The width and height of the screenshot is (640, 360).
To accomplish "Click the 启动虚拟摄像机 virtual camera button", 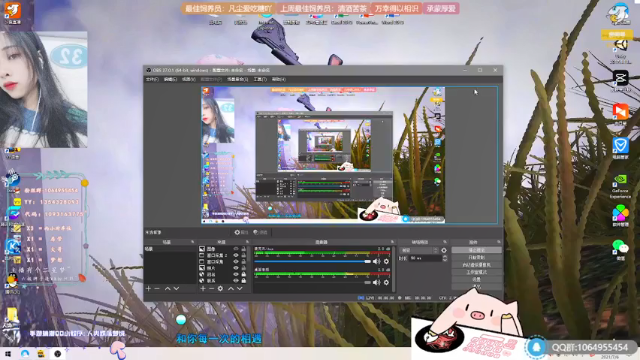I will (x=476, y=265).
